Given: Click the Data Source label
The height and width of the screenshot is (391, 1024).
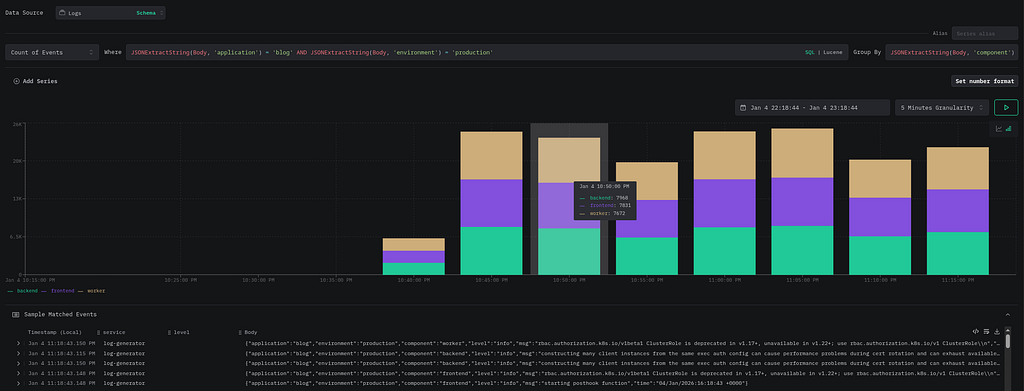Looking at the screenshot, I should pyautogui.click(x=24, y=12).
